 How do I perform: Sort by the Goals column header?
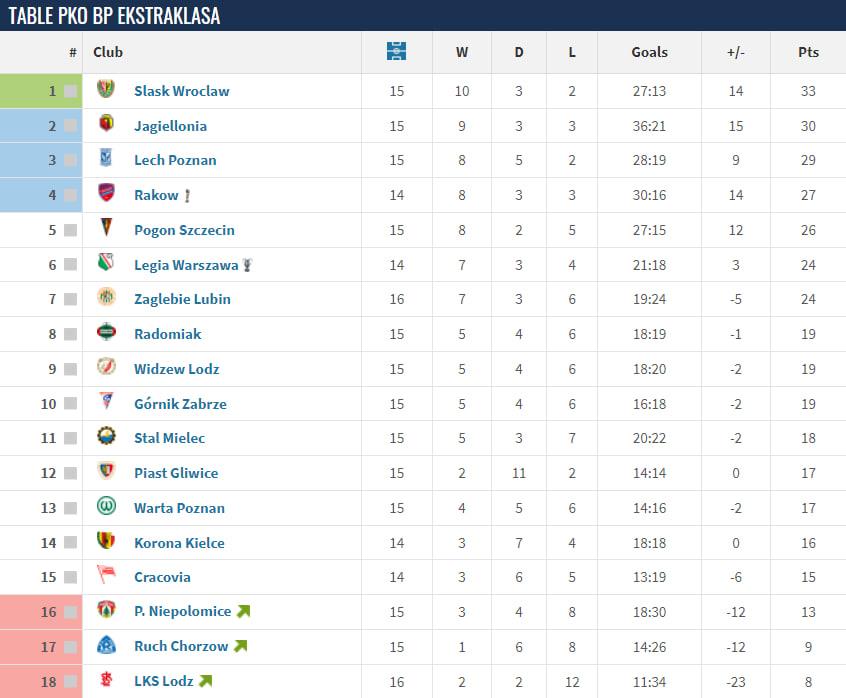(649, 52)
